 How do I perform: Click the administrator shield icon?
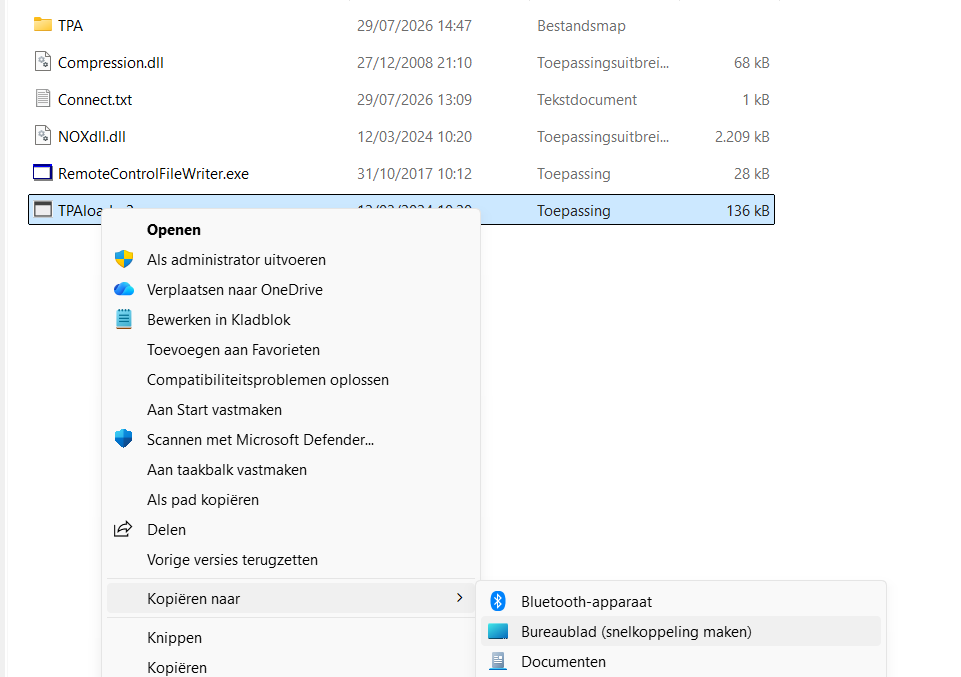pyautogui.click(x=124, y=259)
